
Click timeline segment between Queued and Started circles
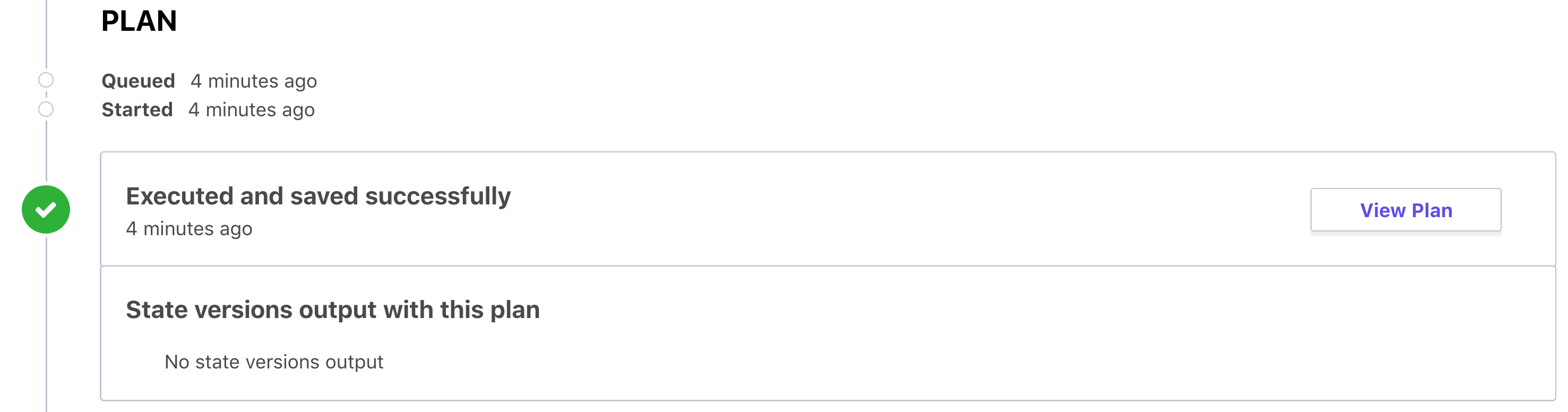(46, 95)
